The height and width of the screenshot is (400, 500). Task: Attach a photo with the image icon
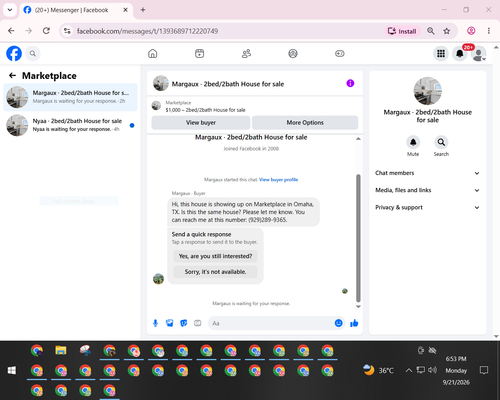click(x=170, y=323)
